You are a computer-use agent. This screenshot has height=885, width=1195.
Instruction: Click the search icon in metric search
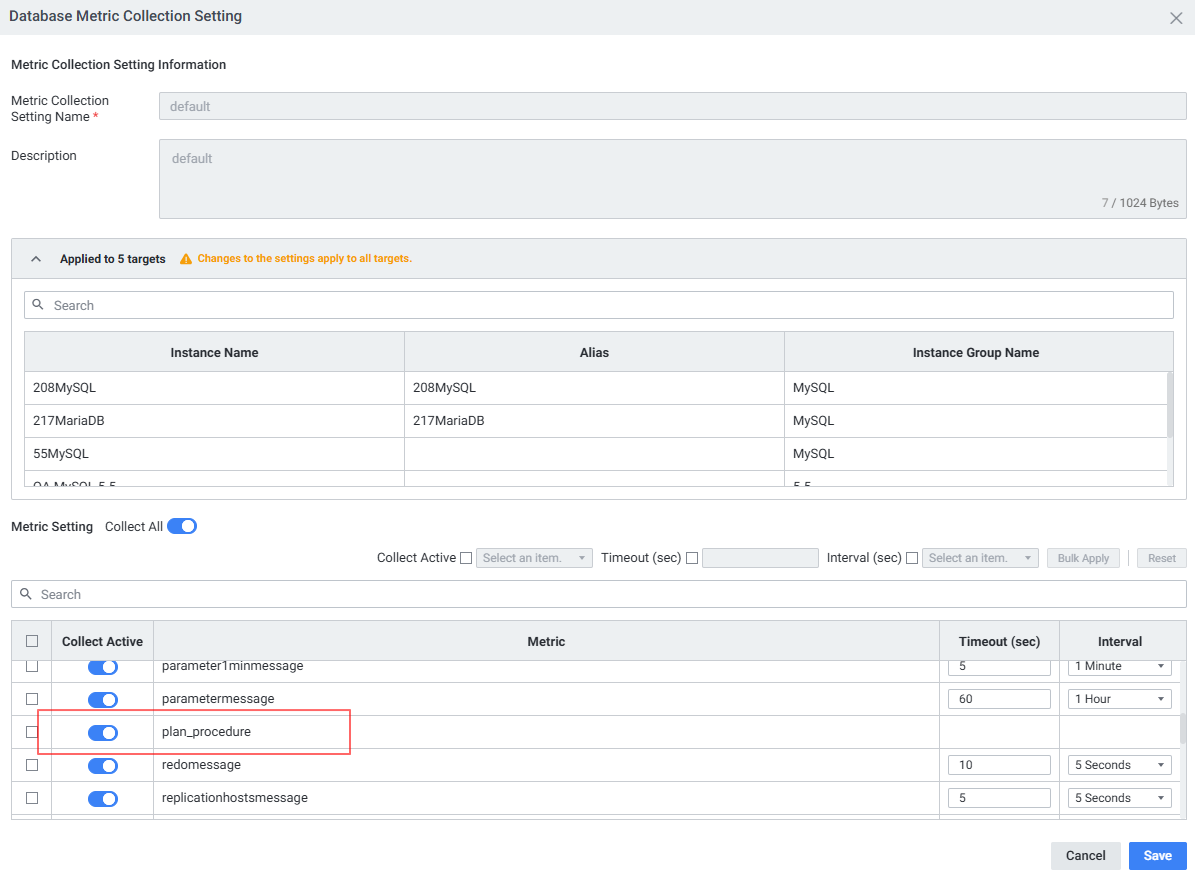click(x=26, y=594)
